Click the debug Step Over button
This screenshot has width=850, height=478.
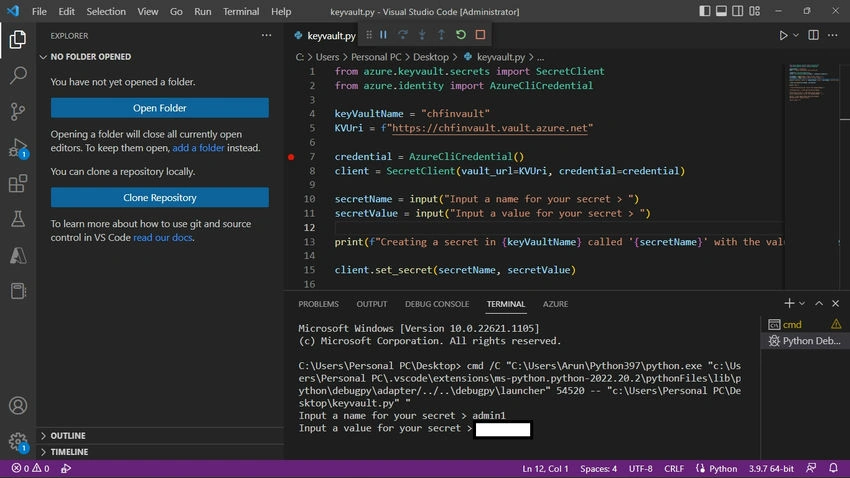403,35
